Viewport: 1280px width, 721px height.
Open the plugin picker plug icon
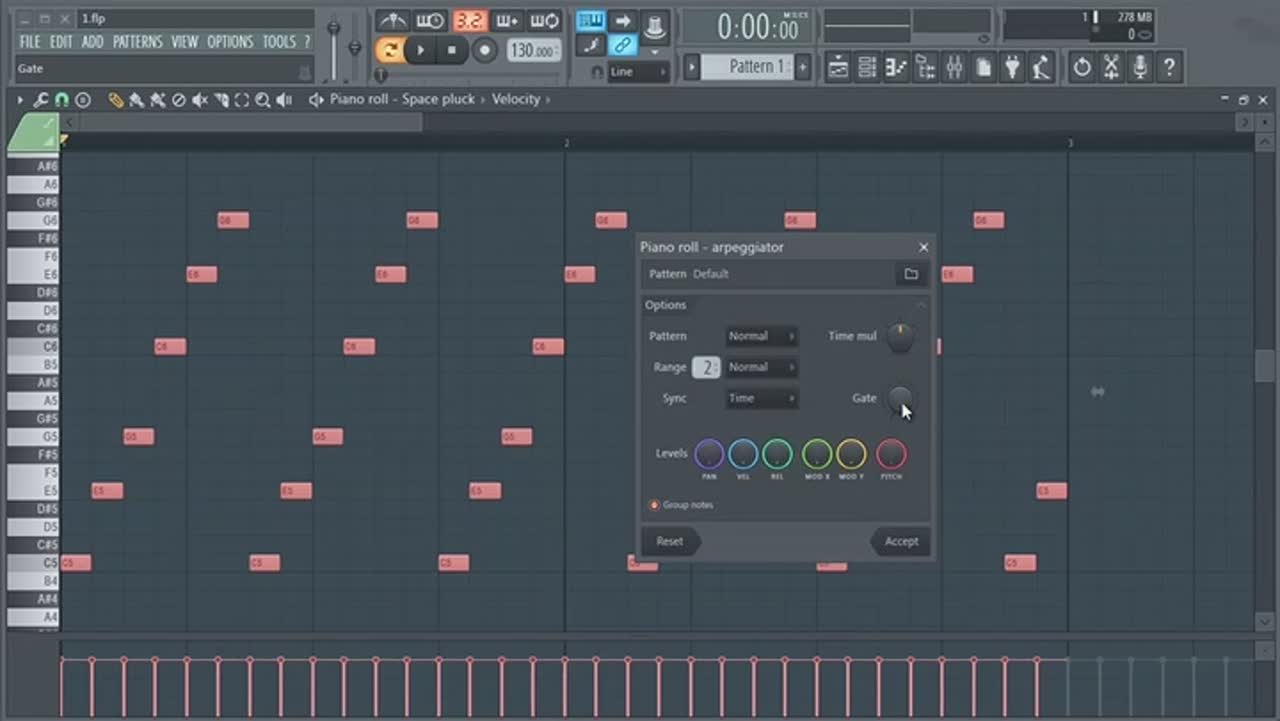point(1012,67)
